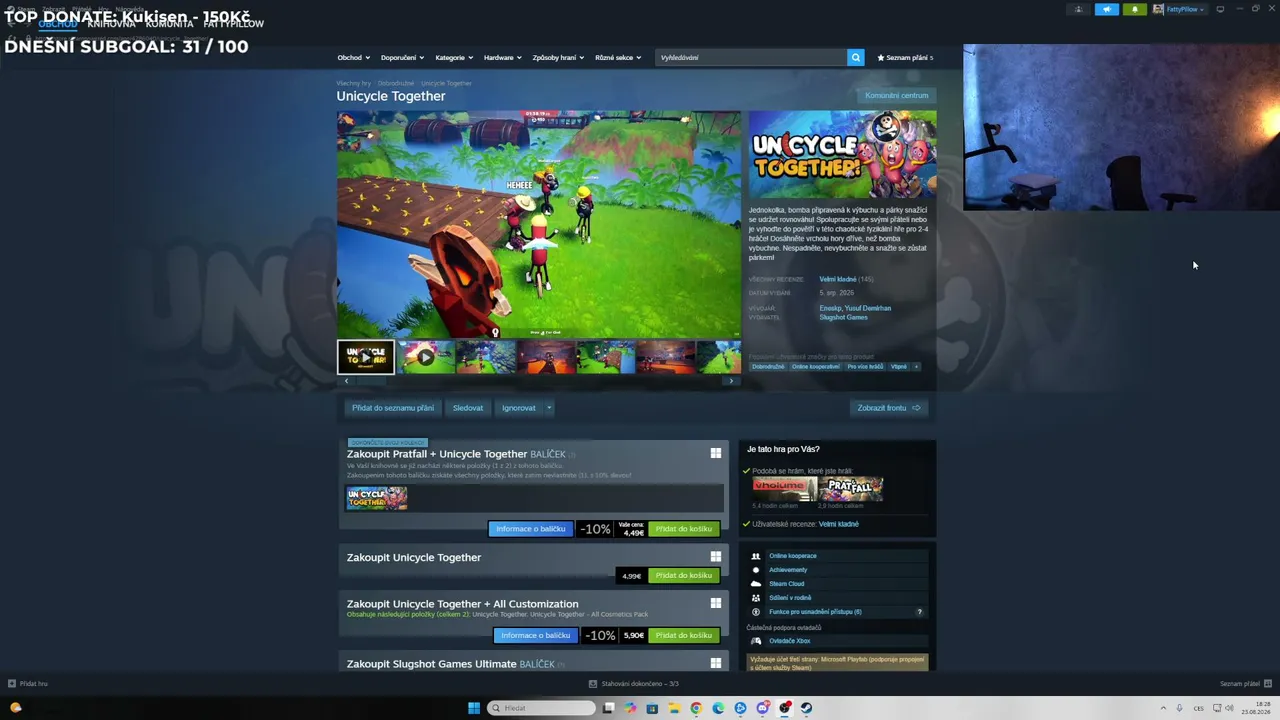Add All Customization 5,90€ to cart
The width and height of the screenshot is (1280, 720).
(684, 635)
